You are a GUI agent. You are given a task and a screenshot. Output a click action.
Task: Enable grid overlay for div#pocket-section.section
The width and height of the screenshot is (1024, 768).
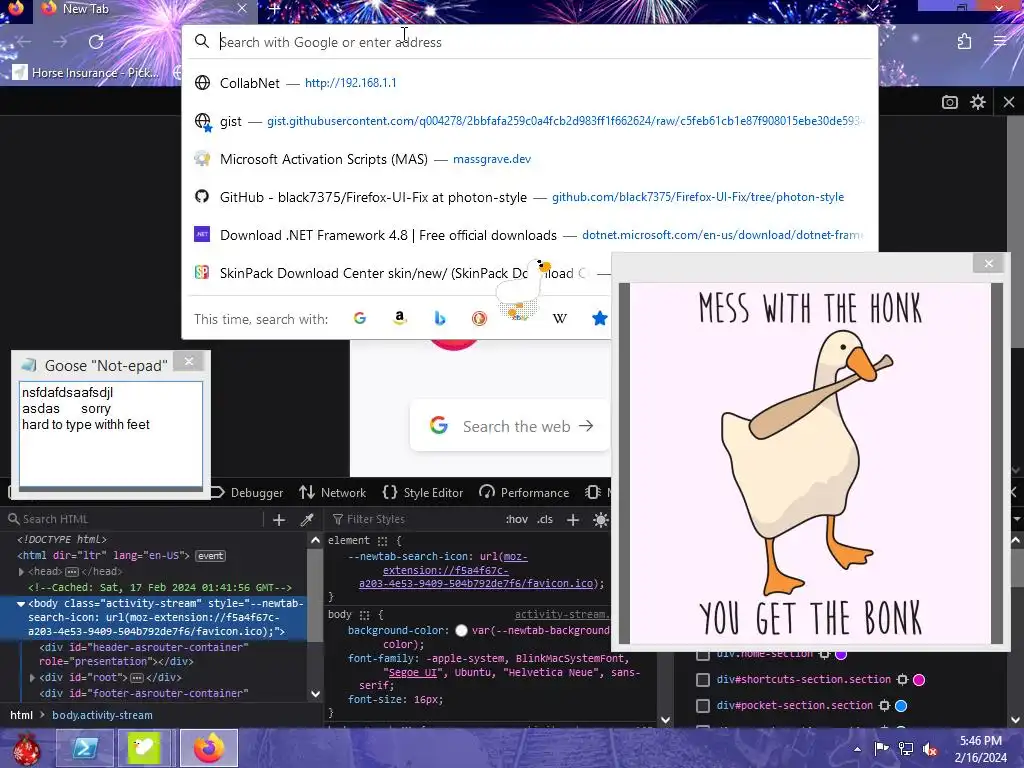pos(703,706)
